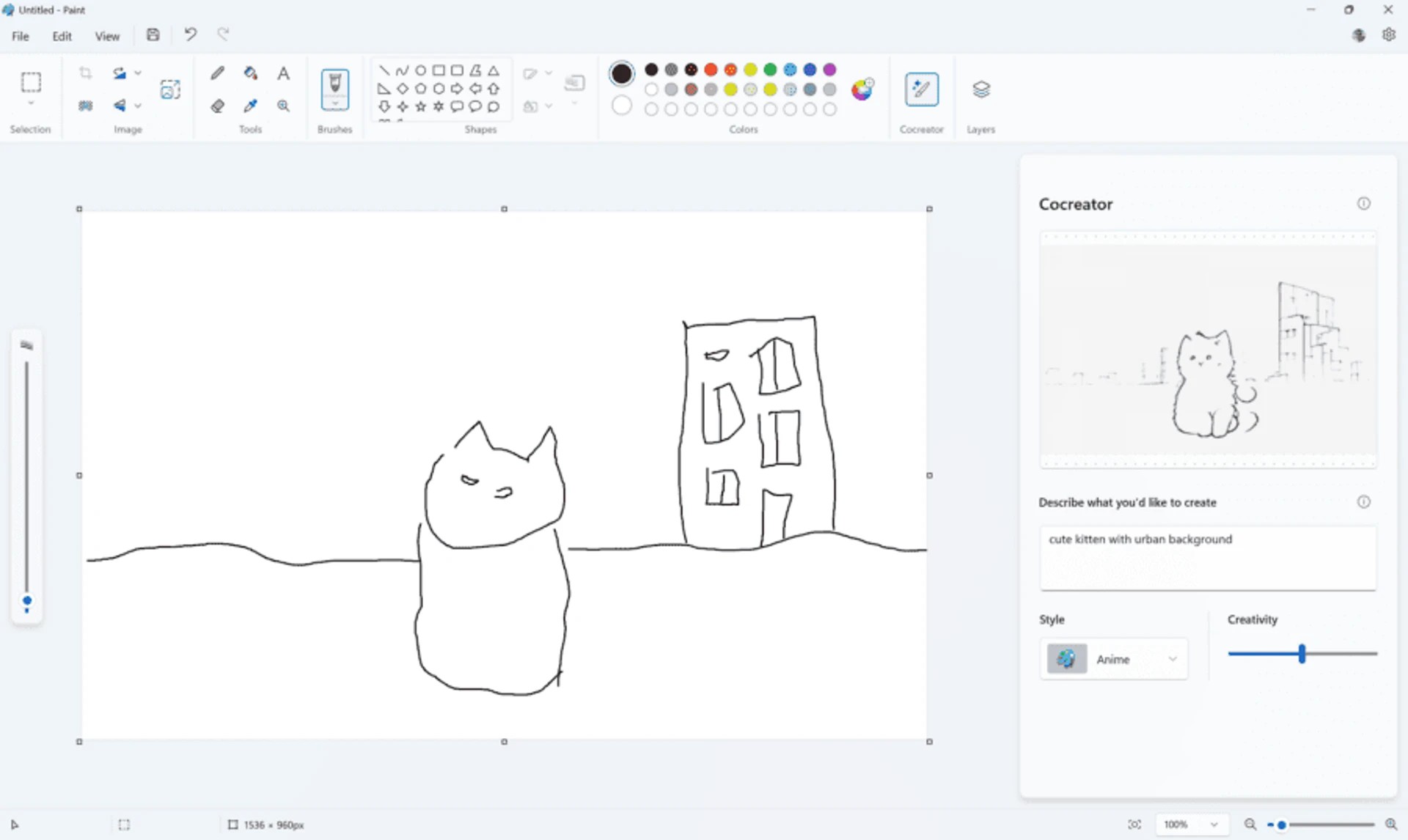Select the Pencil tool
The height and width of the screenshot is (840, 1408).
[217, 73]
